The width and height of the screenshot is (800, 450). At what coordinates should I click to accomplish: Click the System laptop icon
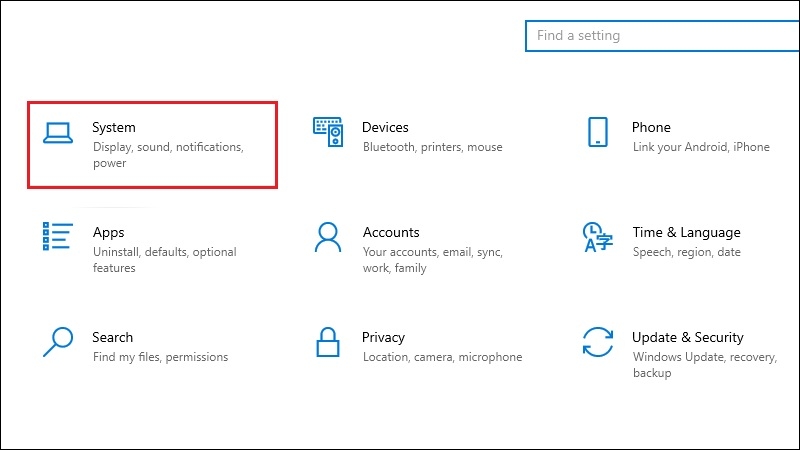point(58,133)
